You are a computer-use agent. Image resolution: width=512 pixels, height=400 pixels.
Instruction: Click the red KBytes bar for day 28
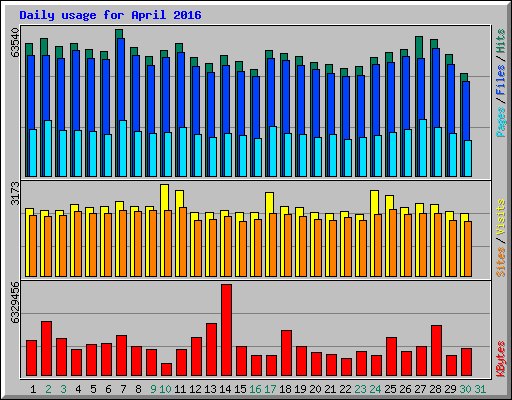[x=436, y=351]
